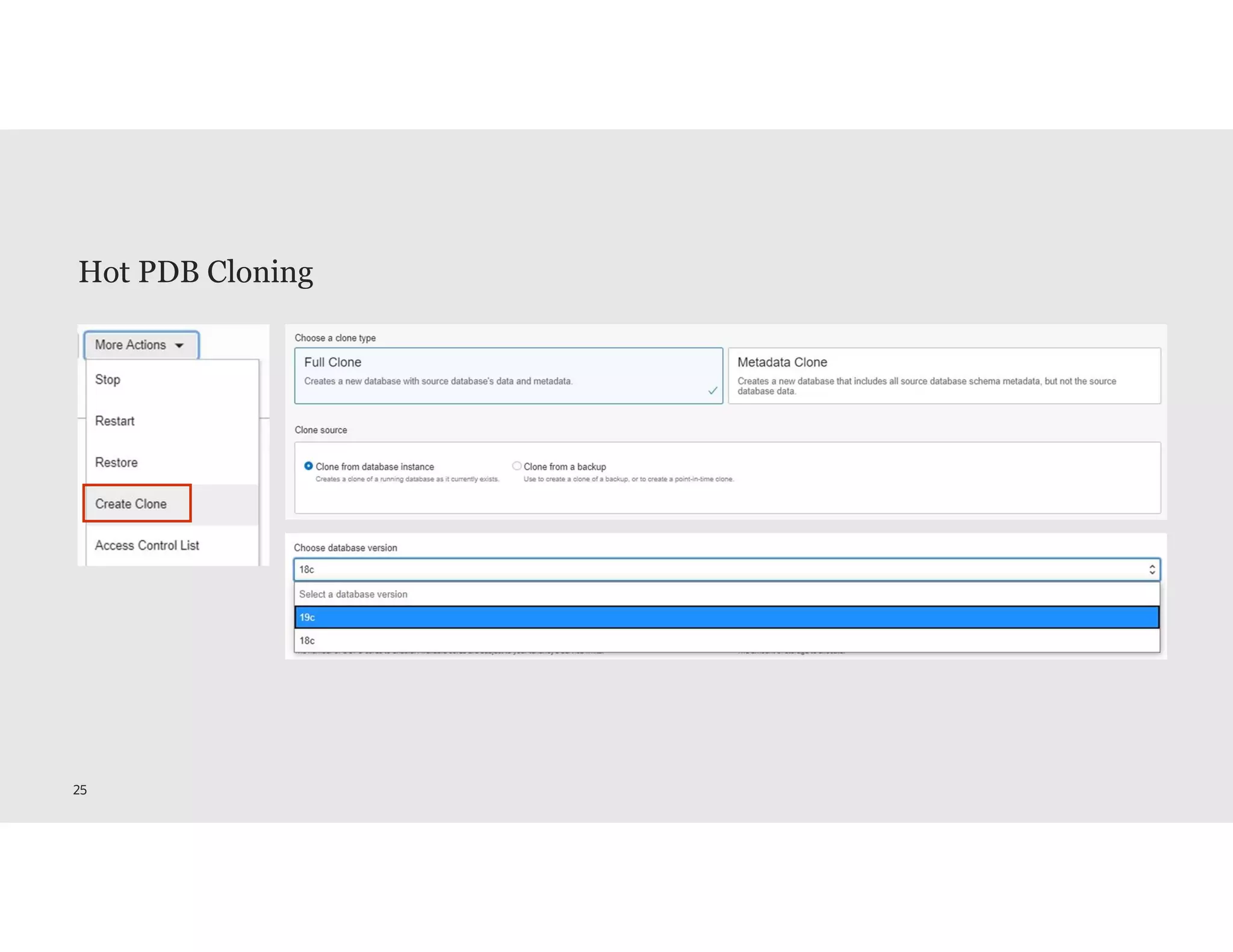Open Access Control List option
The width and height of the screenshot is (1233, 952).
[147, 545]
